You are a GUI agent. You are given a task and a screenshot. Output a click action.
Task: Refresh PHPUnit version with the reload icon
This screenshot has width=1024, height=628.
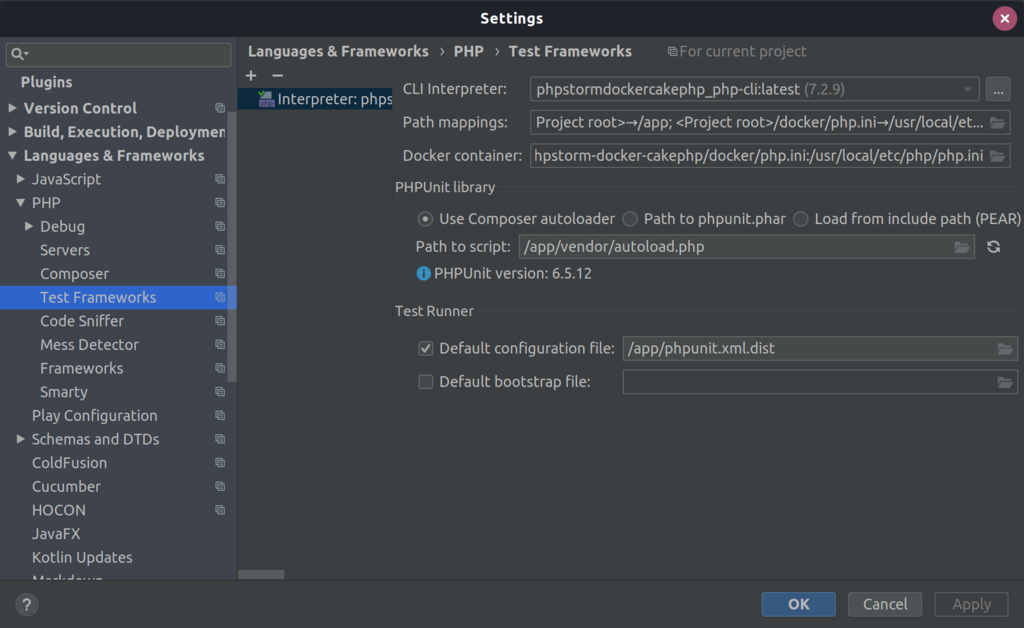[x=993, y=247]
